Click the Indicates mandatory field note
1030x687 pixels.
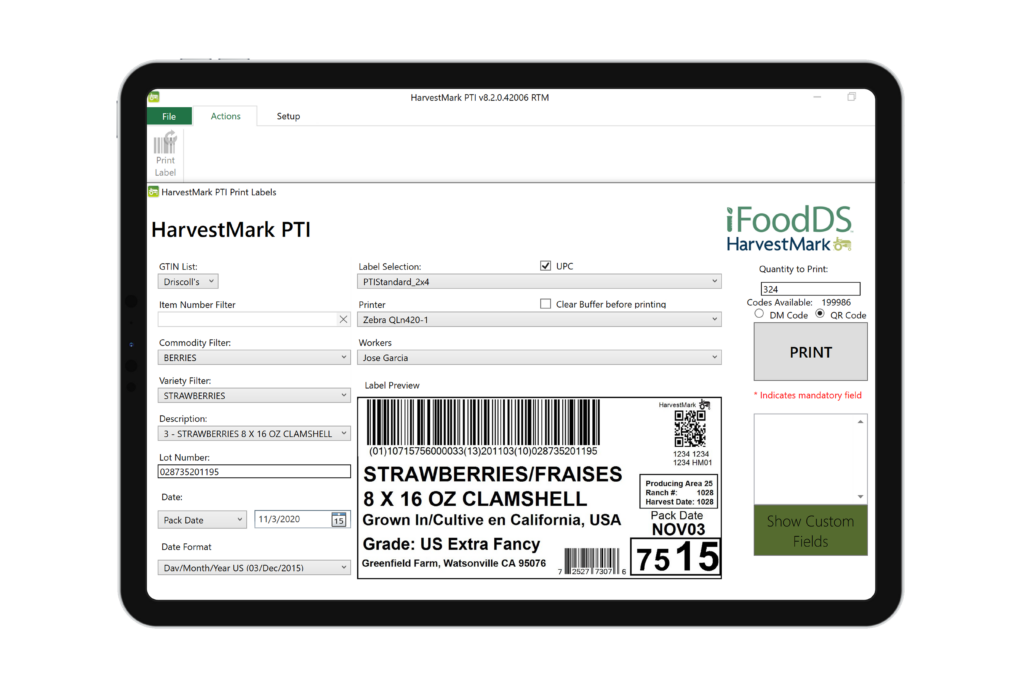[808, 395]
